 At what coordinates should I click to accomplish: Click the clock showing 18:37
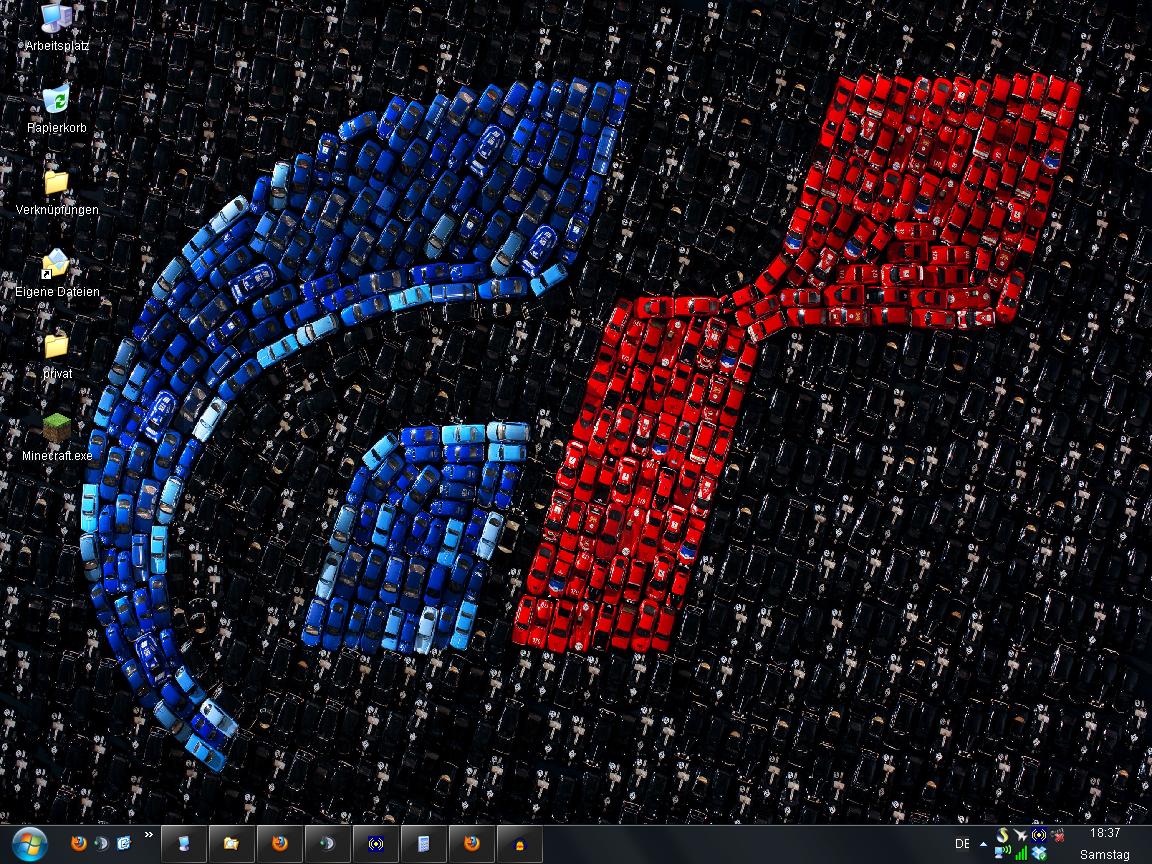click(x=1105, y=833)
